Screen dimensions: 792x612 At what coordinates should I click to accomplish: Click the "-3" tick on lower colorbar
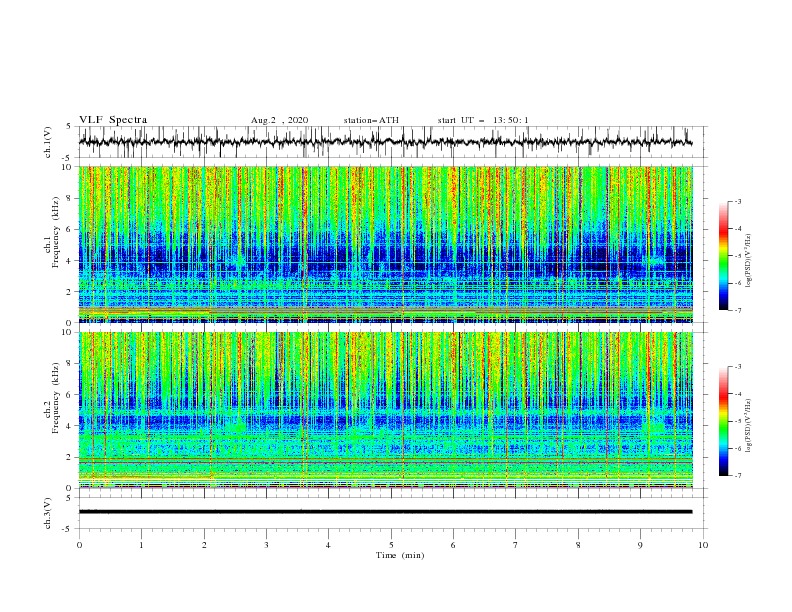click(x=737, y=367)
